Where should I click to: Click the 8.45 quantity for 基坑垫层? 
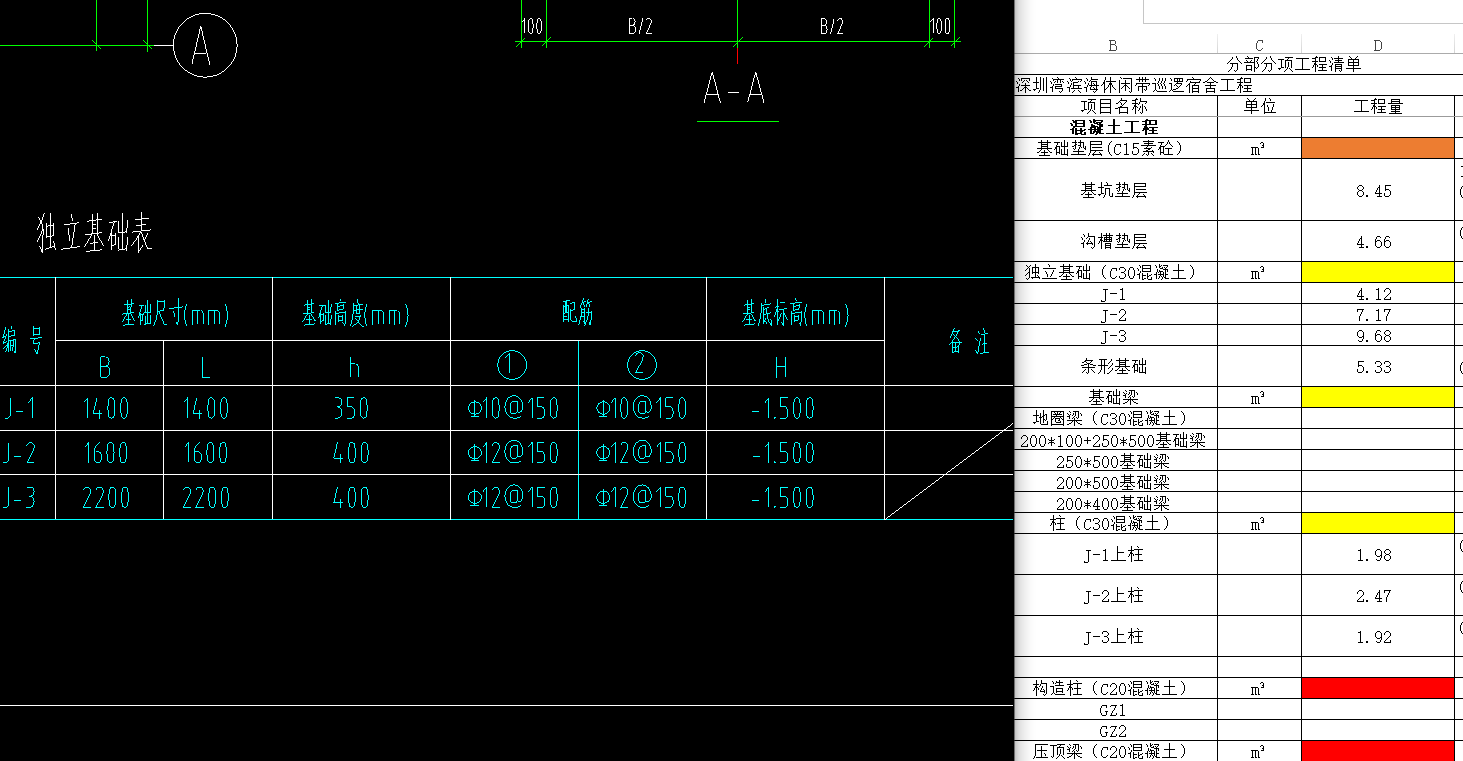tap(1378, 190)
